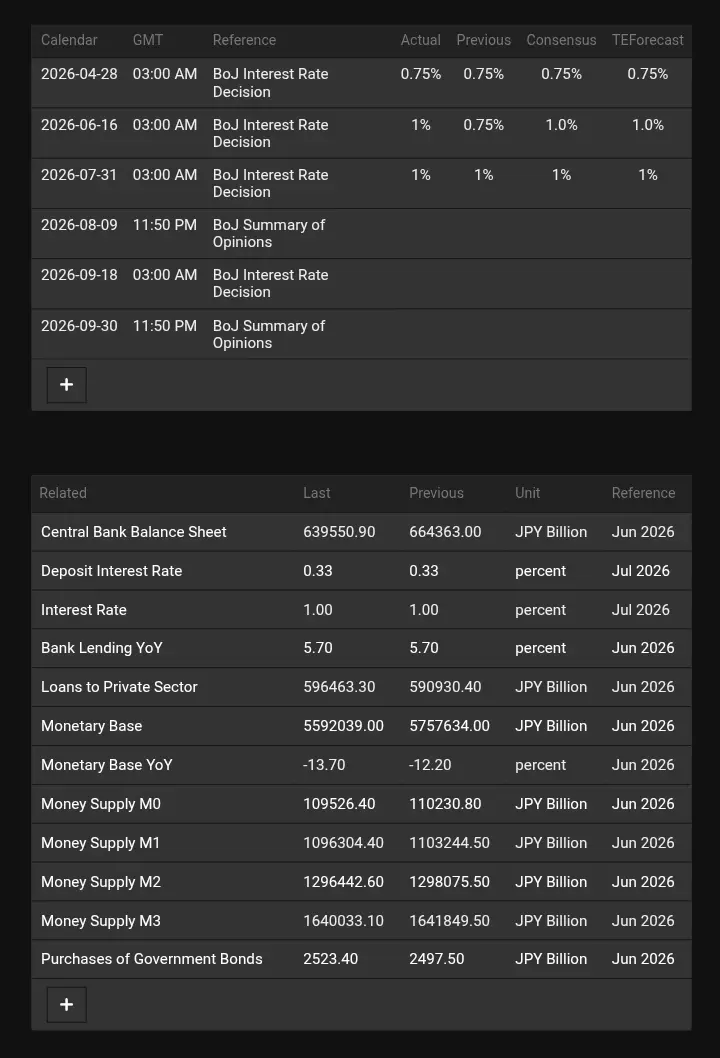Click Monetary Base indicator link
The image size is (720, 1058).
[92, 726]
